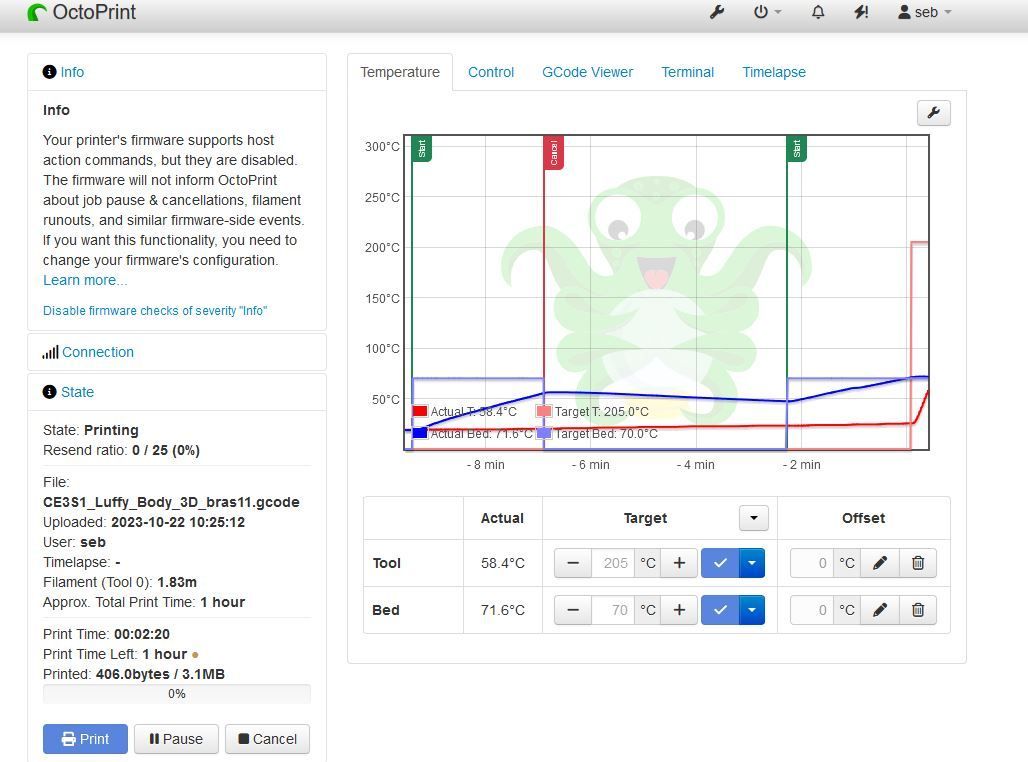Click the lightning bolt announcements icon
The width and height of the screenshot is (1028, 762).
coord(861,12)
